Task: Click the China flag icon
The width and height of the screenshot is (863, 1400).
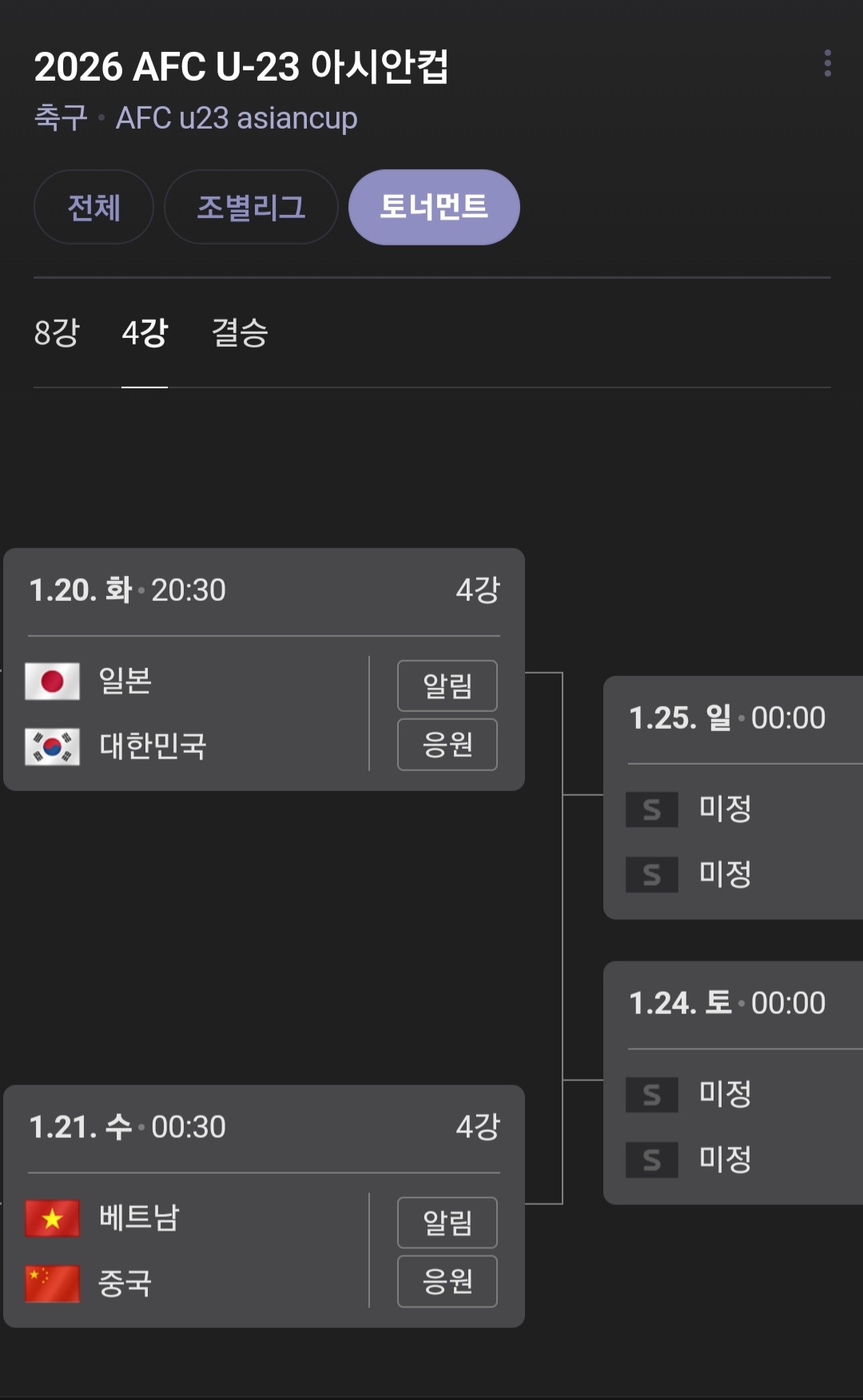Action: (x=52, y=1283)
